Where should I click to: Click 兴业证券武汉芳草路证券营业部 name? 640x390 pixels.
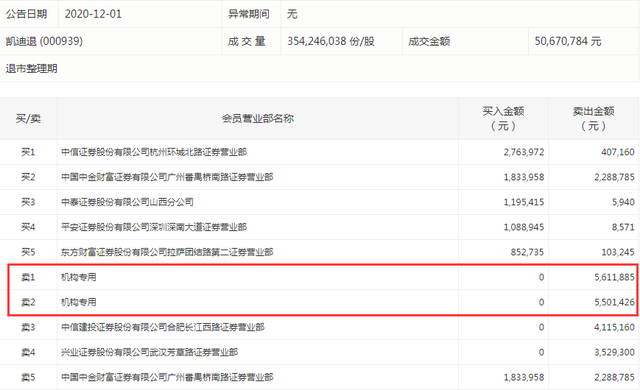coord(149,352)
